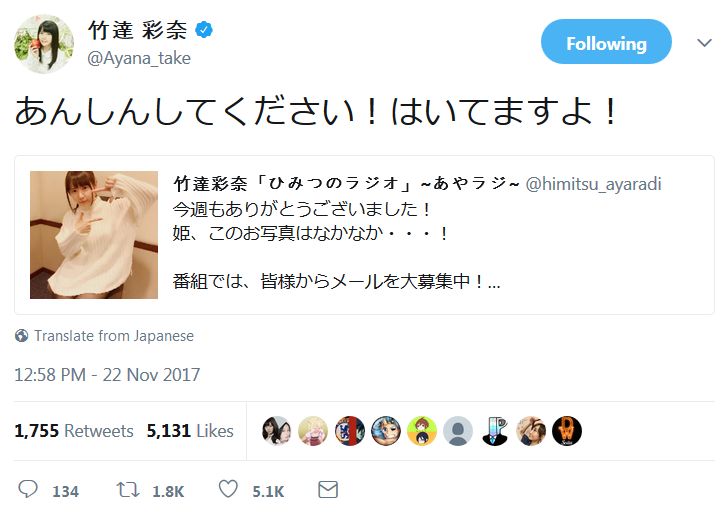Click the blue verified badge
The width and height of the screenshot is (726, 513).
(x=204, y=31)
